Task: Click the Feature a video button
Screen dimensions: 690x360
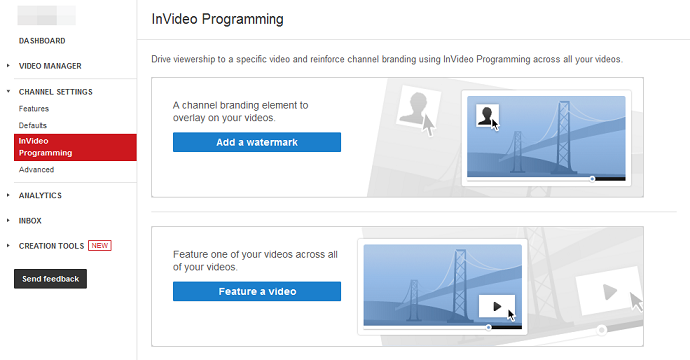Action: click(x=257, y=291)
